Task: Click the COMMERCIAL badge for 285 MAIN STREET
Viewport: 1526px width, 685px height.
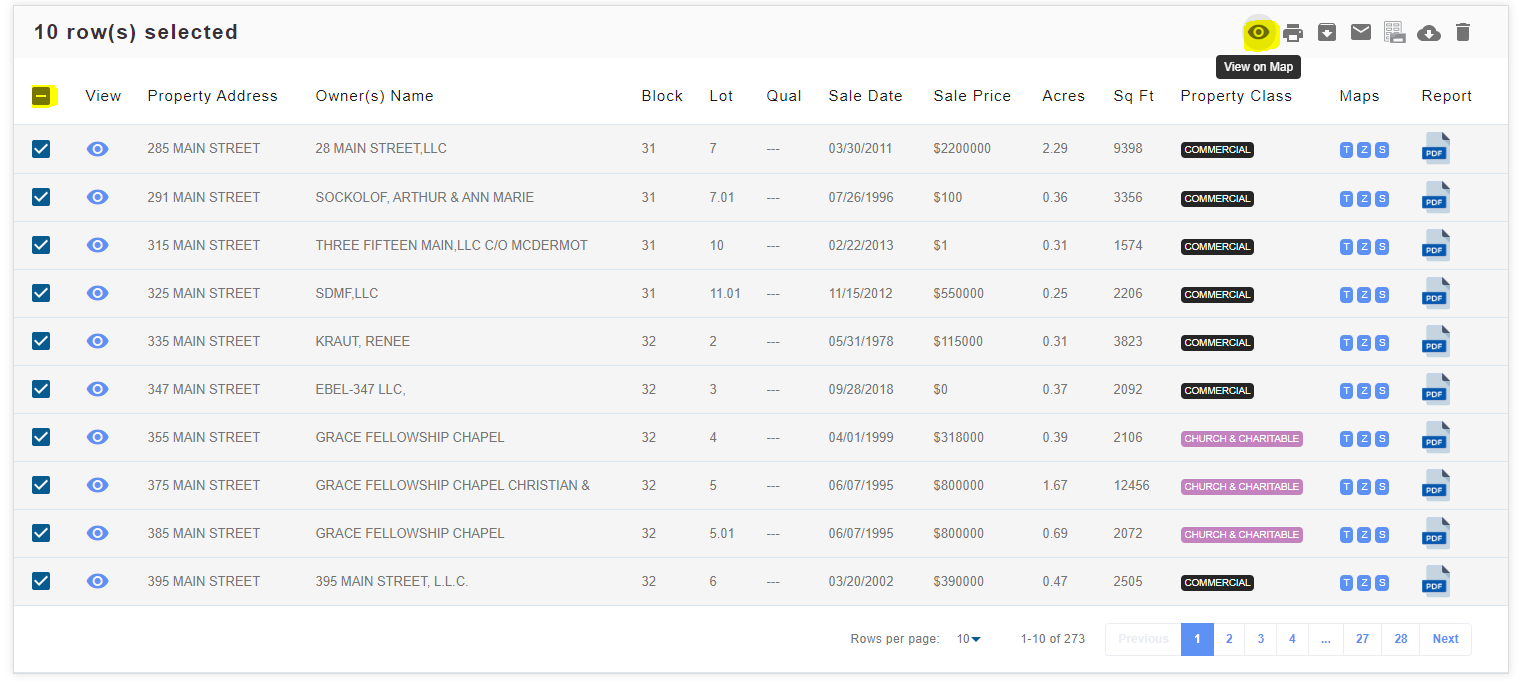Action: [1217, 150]
